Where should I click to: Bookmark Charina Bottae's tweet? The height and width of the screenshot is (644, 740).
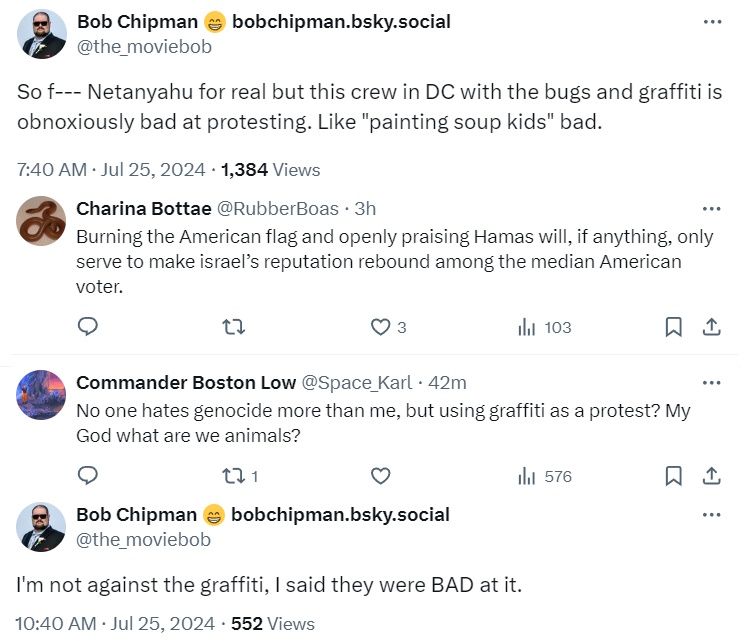click(674, 327)
